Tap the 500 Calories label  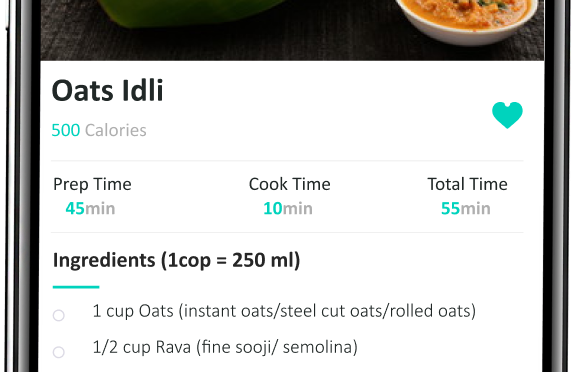click(x=99, y=130)
